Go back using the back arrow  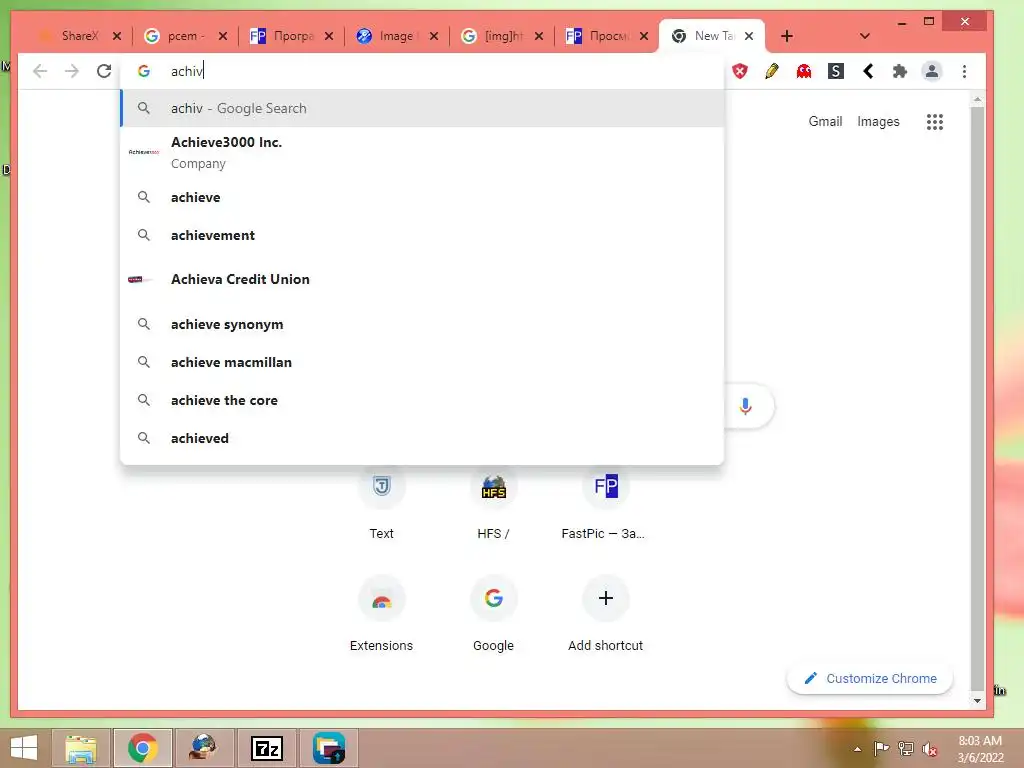pyautogui.click(x=40, y=71)
